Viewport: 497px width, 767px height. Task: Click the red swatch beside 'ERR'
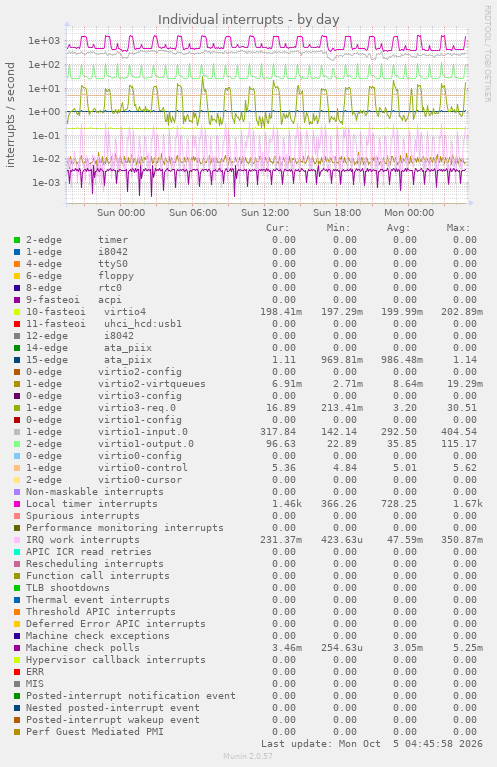17,672
